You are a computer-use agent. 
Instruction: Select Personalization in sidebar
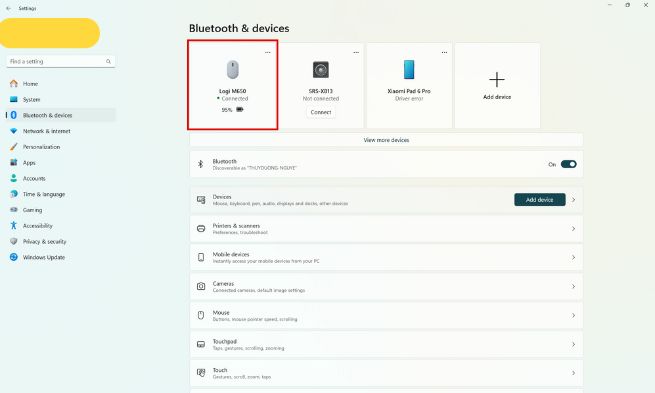pyautogui.click(x=61, y=147)
